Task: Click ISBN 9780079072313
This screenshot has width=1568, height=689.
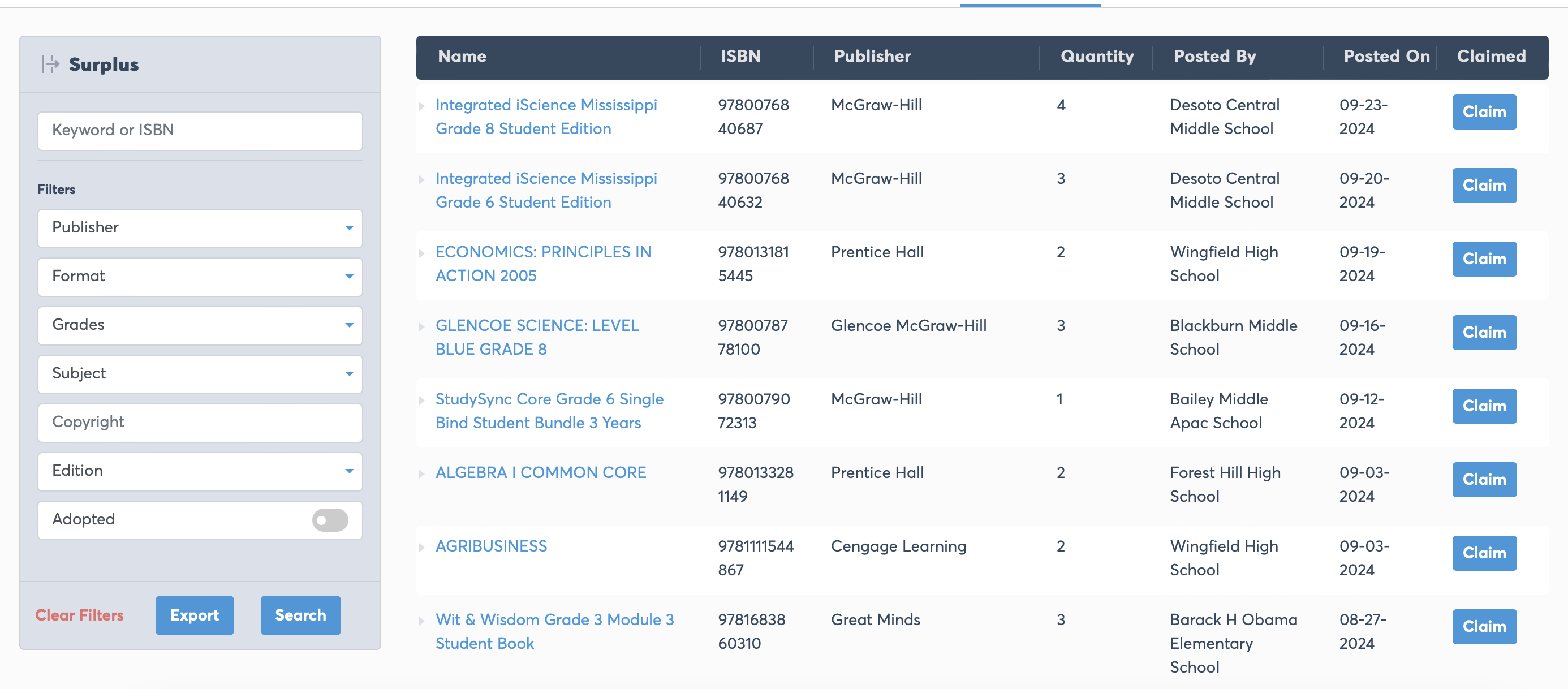Action: 753,411
